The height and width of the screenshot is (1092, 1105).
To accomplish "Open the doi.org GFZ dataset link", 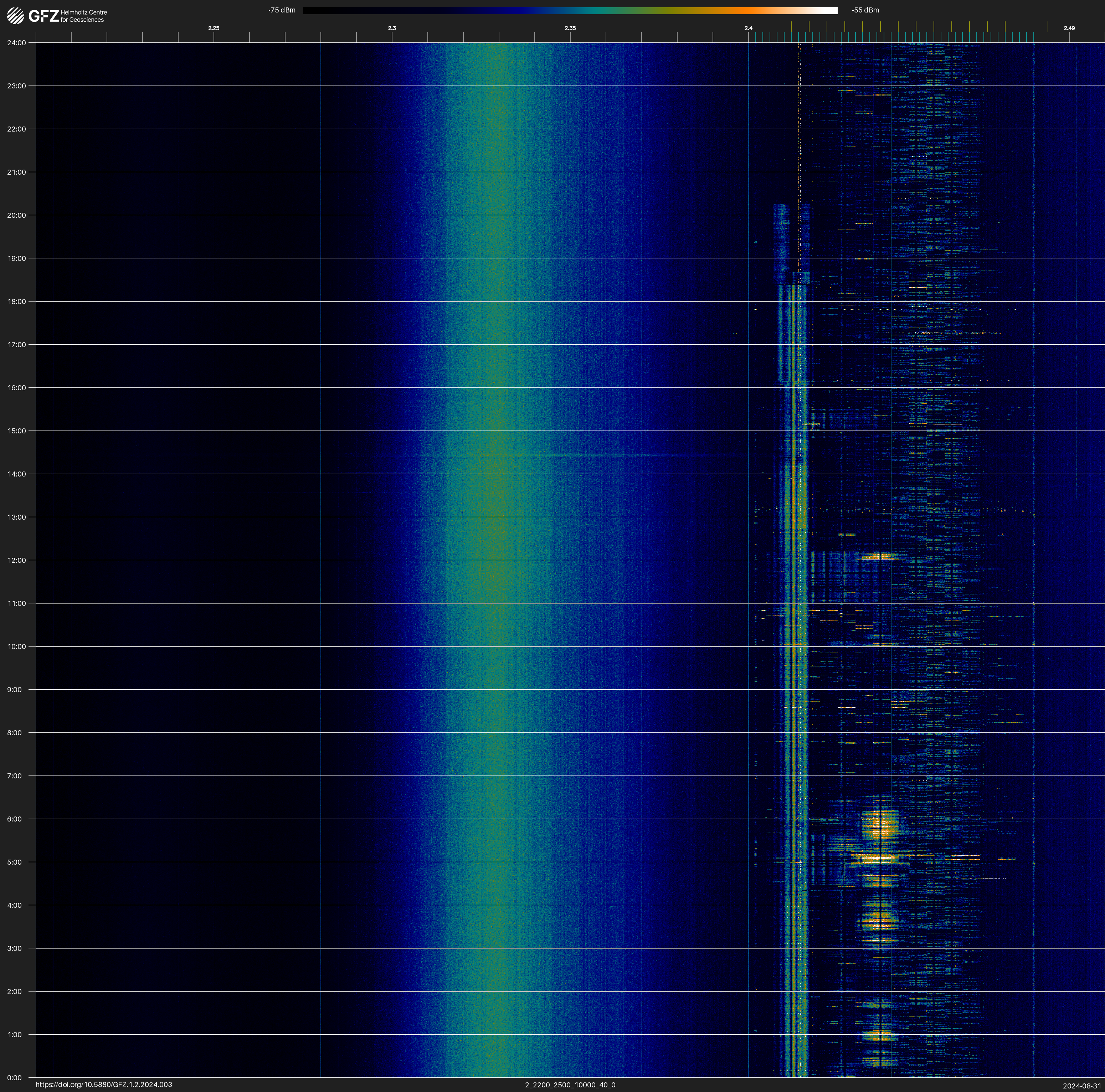I will (103, 1085).
